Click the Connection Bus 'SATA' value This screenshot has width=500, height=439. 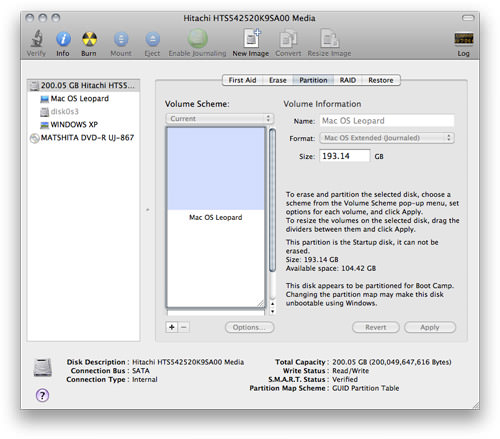click(x=141, y=371)
